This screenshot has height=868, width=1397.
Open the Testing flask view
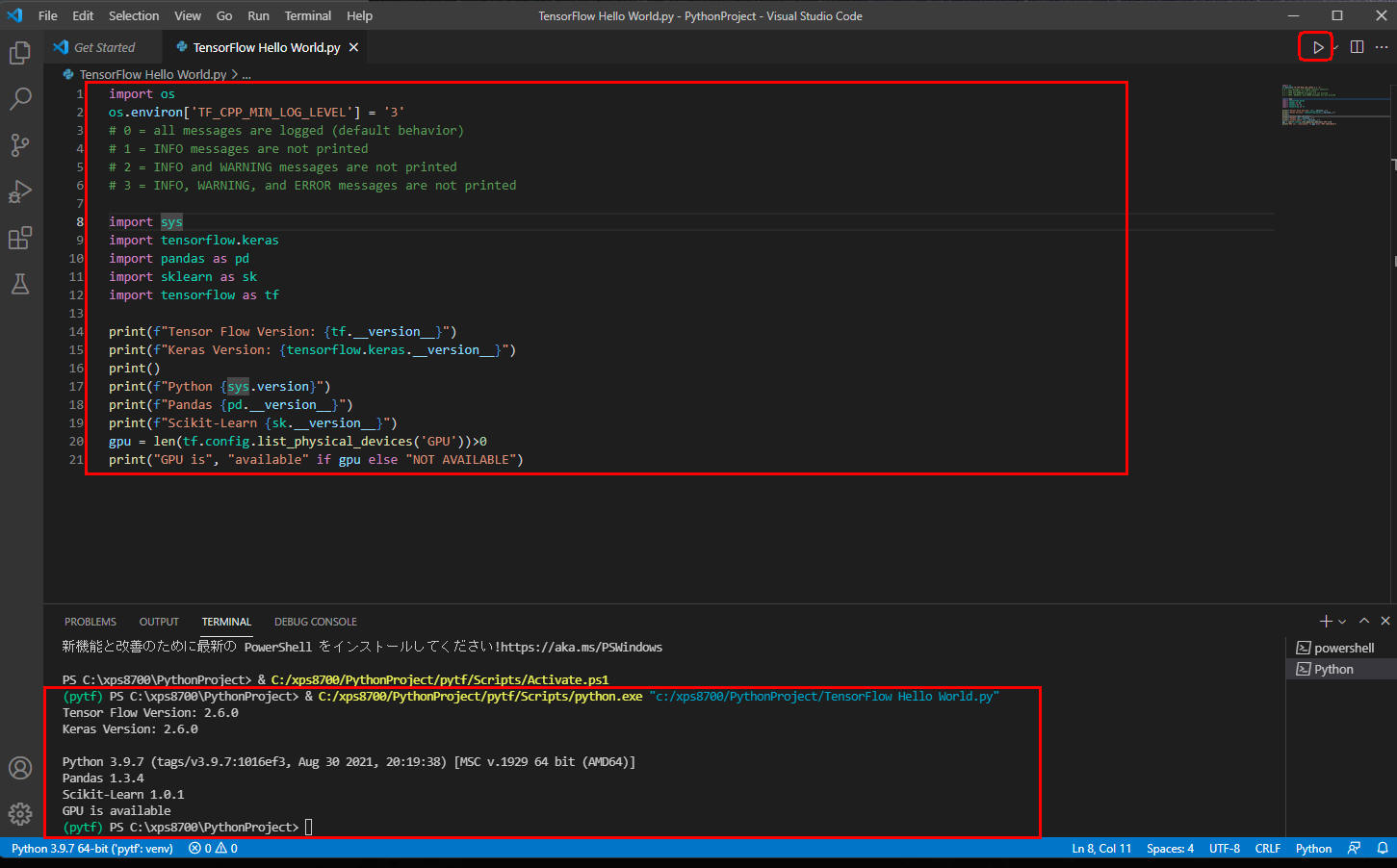pos(20,284)
